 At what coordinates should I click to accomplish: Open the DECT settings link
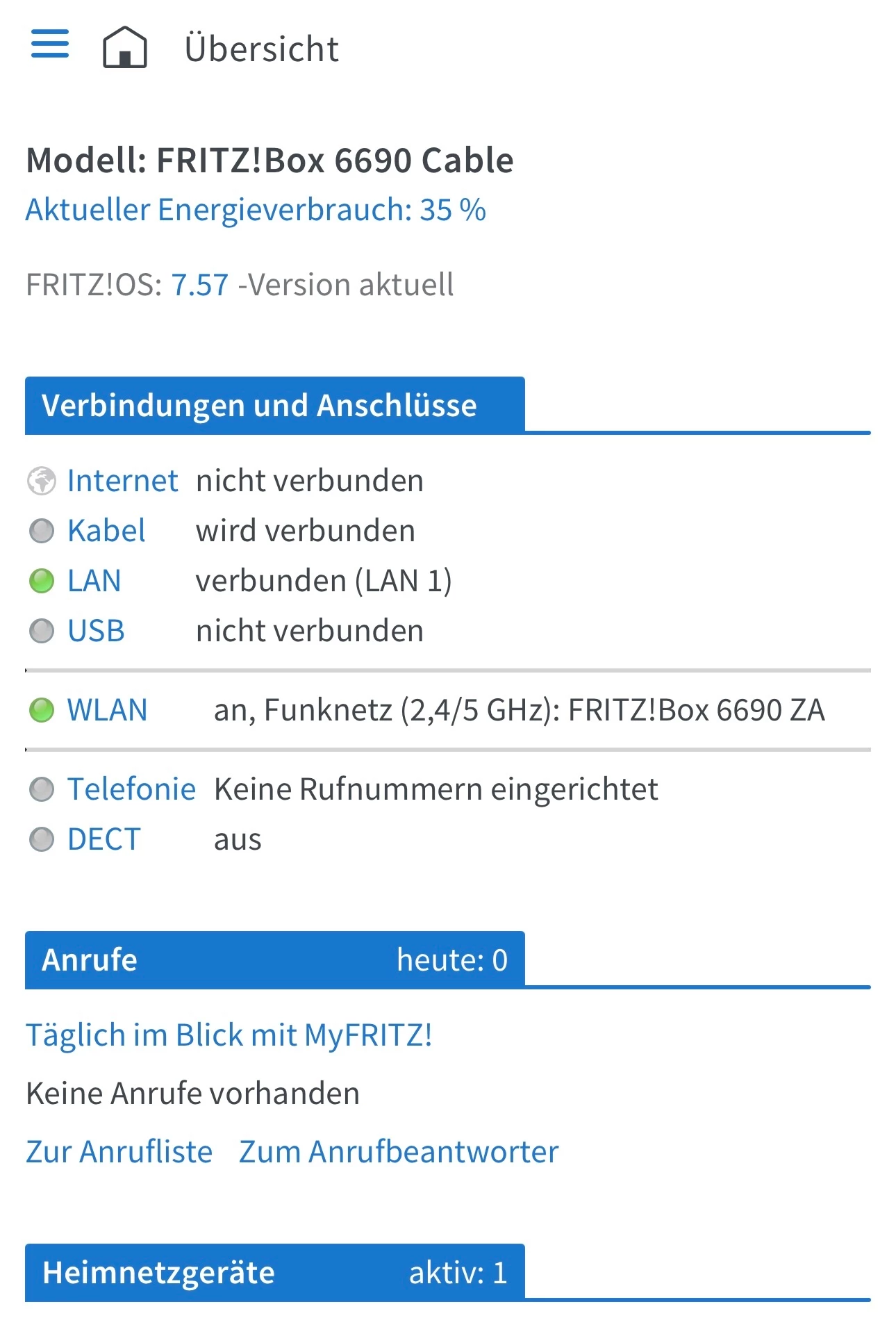104,839
